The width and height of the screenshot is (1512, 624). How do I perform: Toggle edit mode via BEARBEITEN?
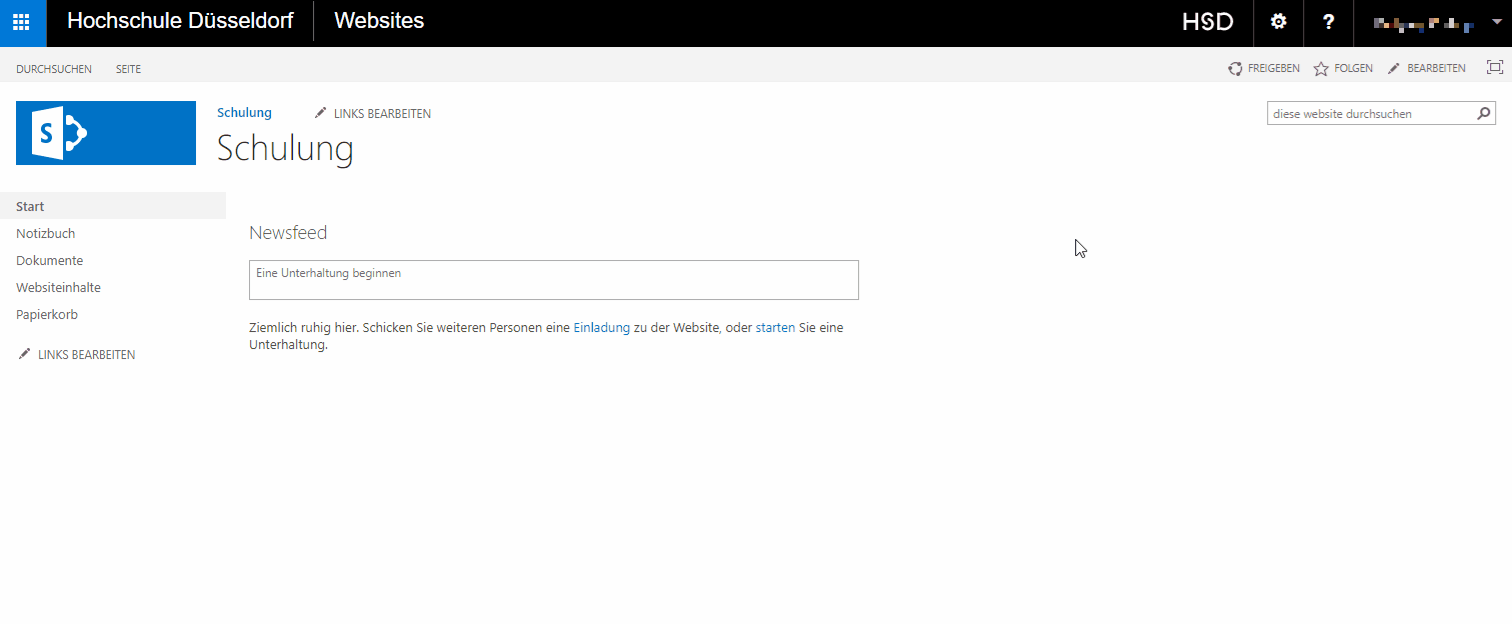[1428, 67]
